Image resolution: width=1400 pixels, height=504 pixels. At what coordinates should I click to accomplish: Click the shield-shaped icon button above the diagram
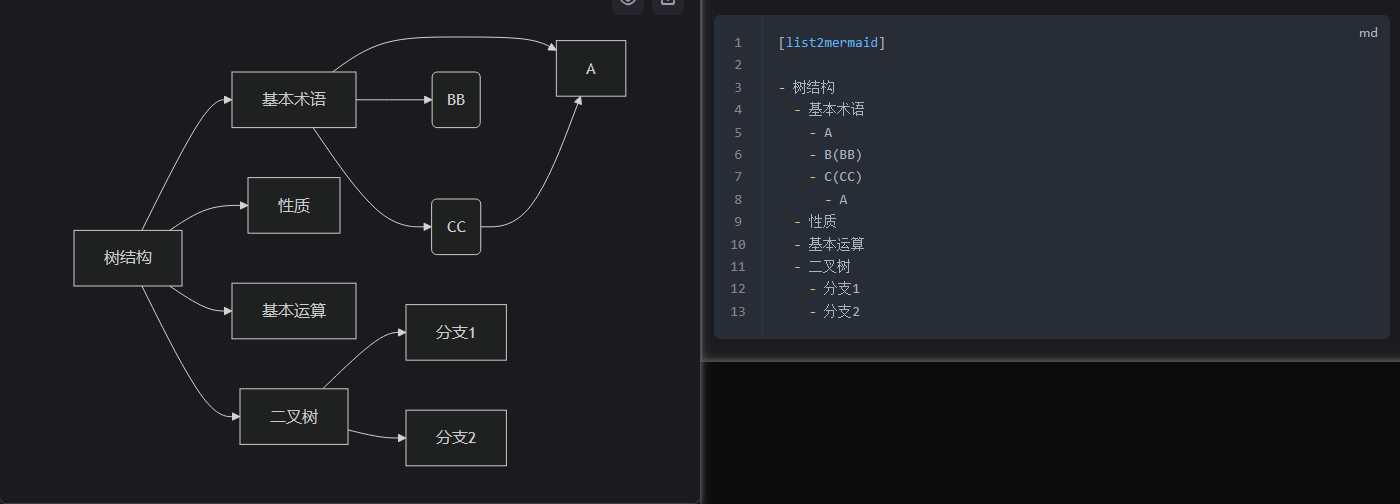(627, 3)
